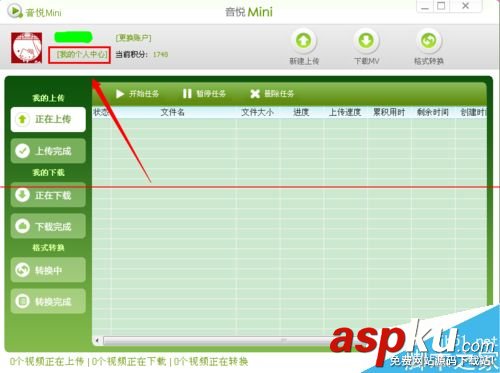Click the 音悦Mini logo icon in title bar
Screen dimensions: 500x373
tap(15, 11)
